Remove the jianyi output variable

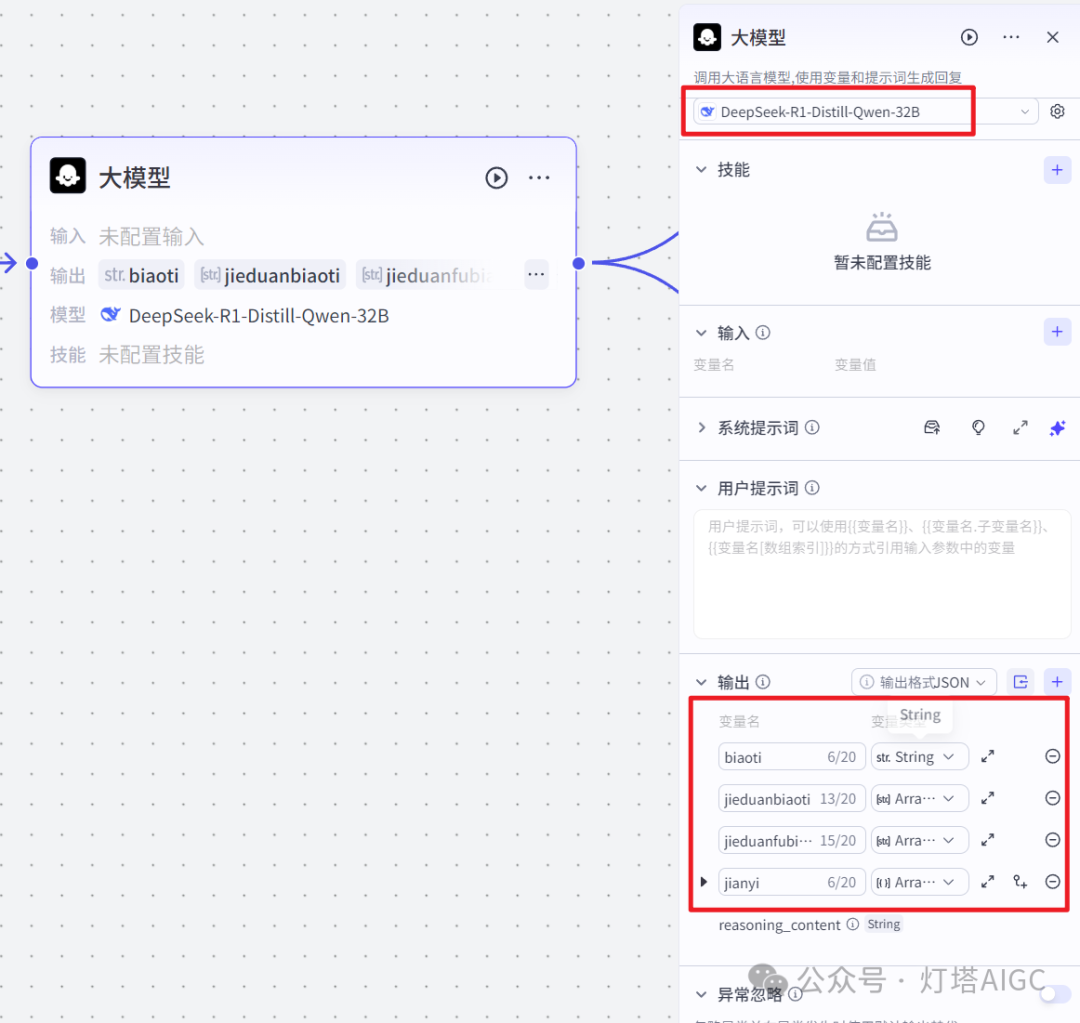[x=1052, y=882]
